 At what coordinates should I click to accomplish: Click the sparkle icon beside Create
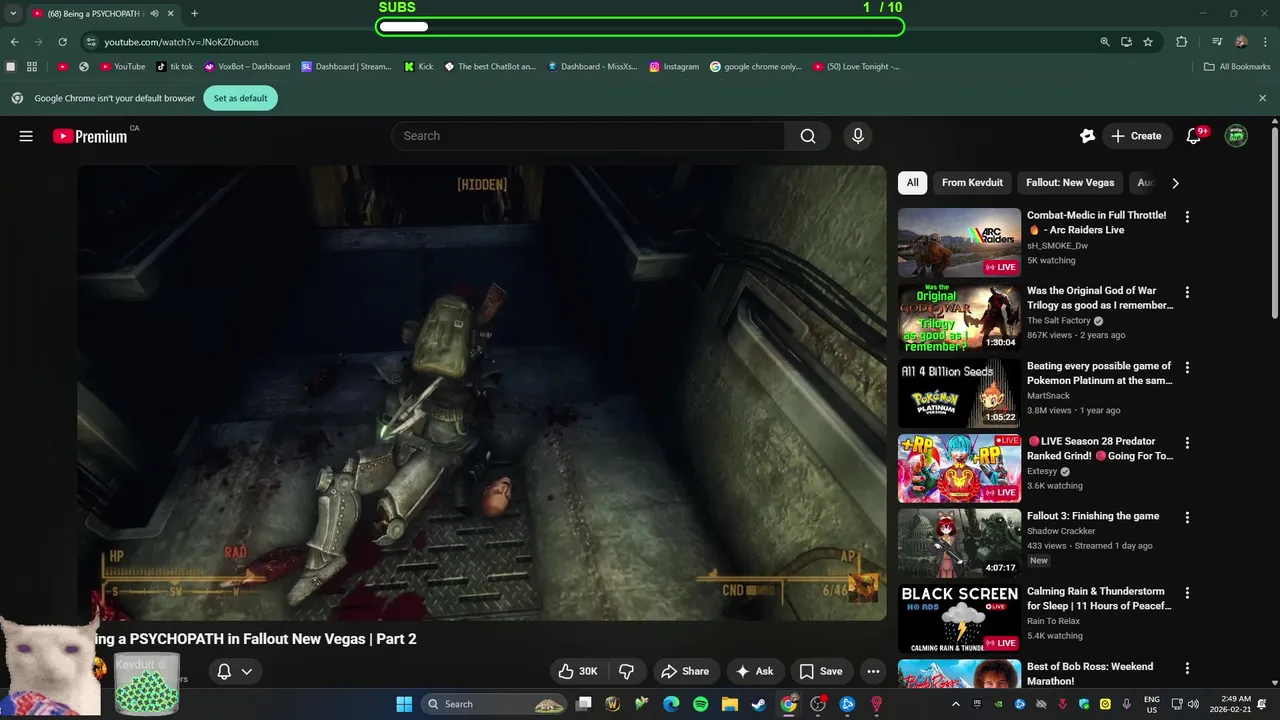click(1087, 136)
